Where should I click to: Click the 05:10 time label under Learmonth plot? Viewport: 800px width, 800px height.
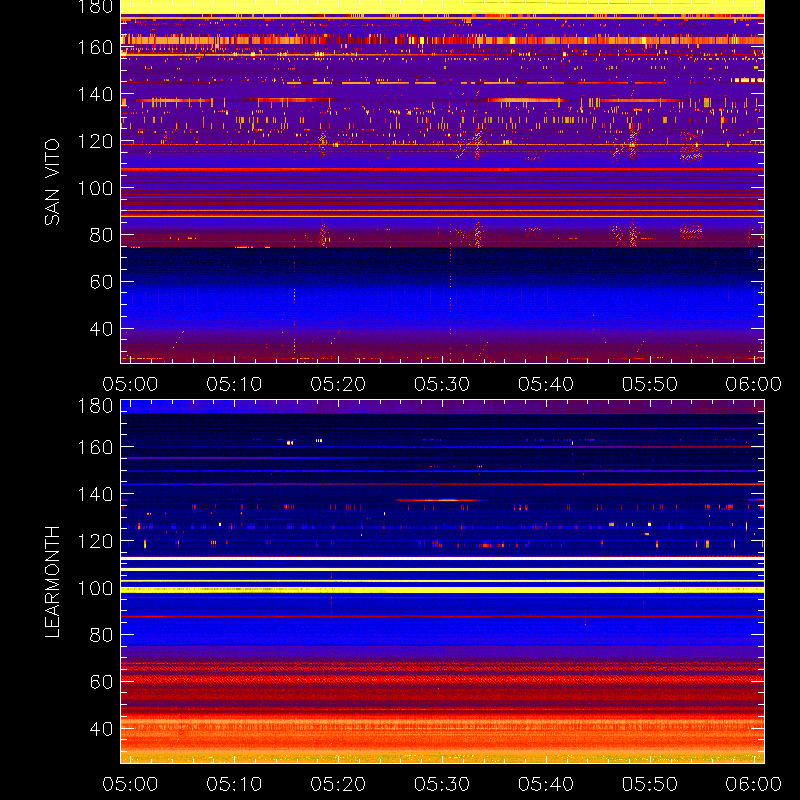point(234,784)
